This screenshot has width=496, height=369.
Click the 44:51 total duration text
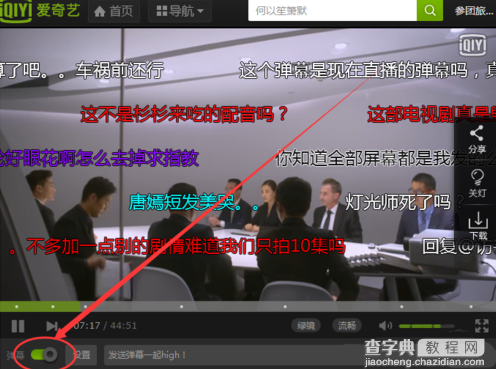(123, 325)
